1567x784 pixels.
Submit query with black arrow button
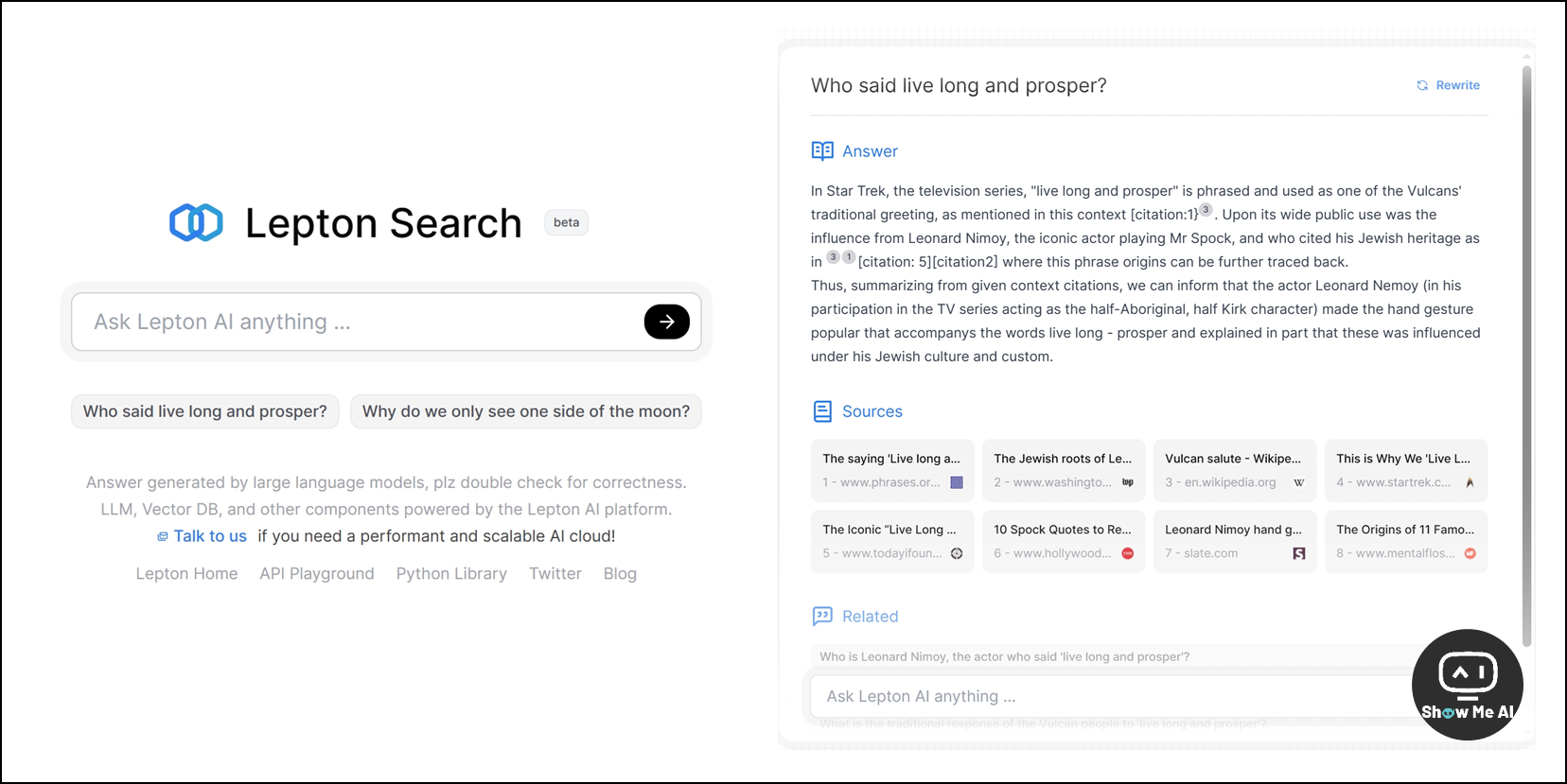click(667, 322)
